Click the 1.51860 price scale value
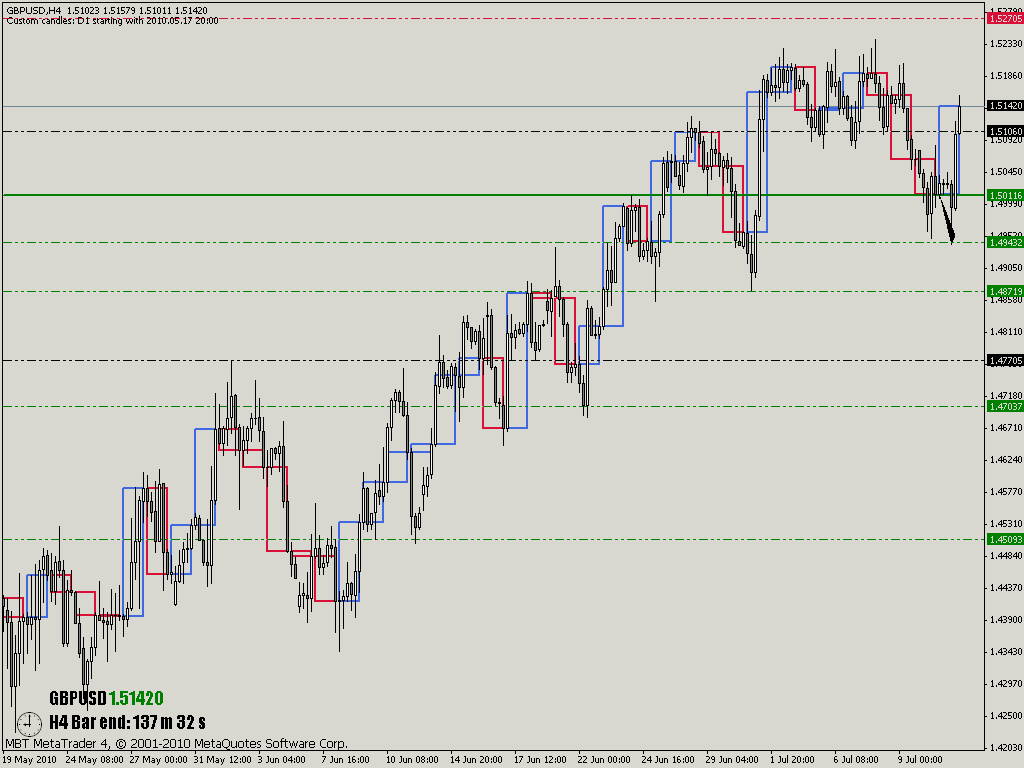Screen dimensions: 1024x768 [1006, 76]
